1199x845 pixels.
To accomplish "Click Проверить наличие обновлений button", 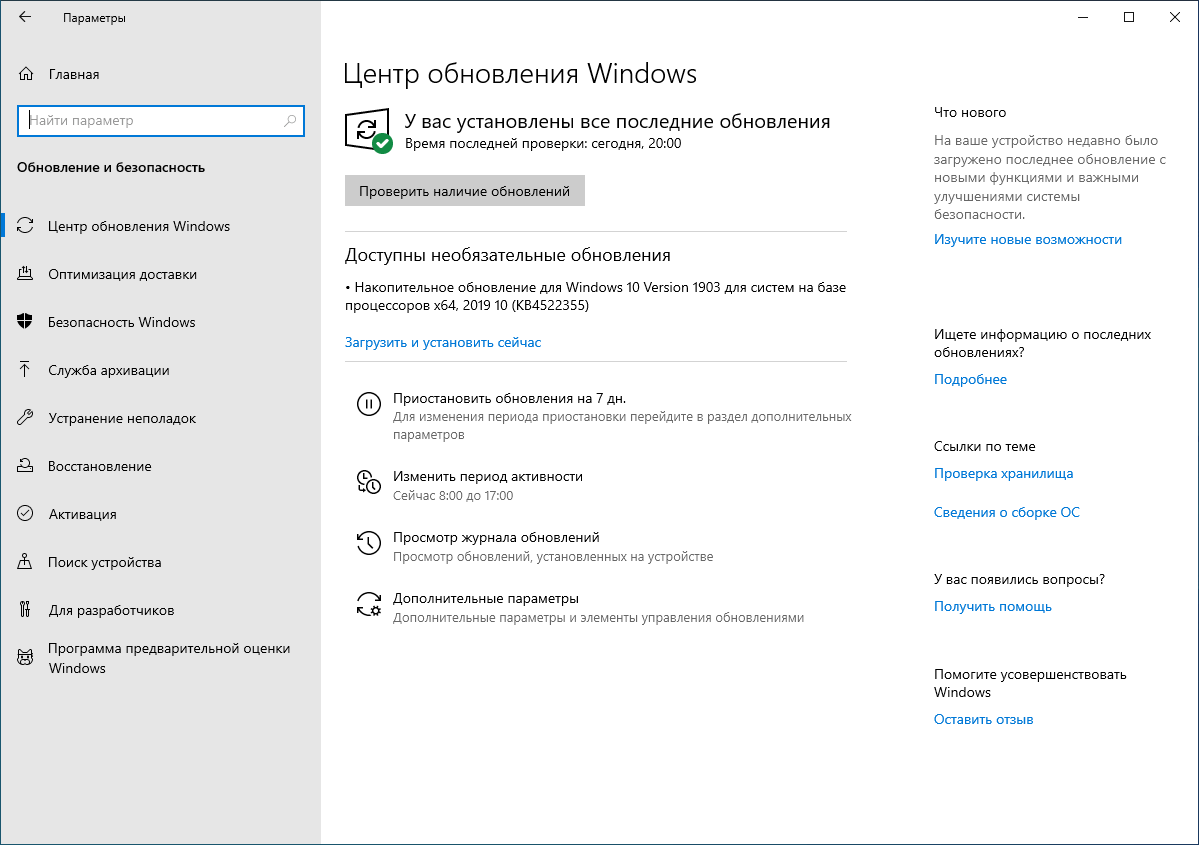I will coord(464,190).
